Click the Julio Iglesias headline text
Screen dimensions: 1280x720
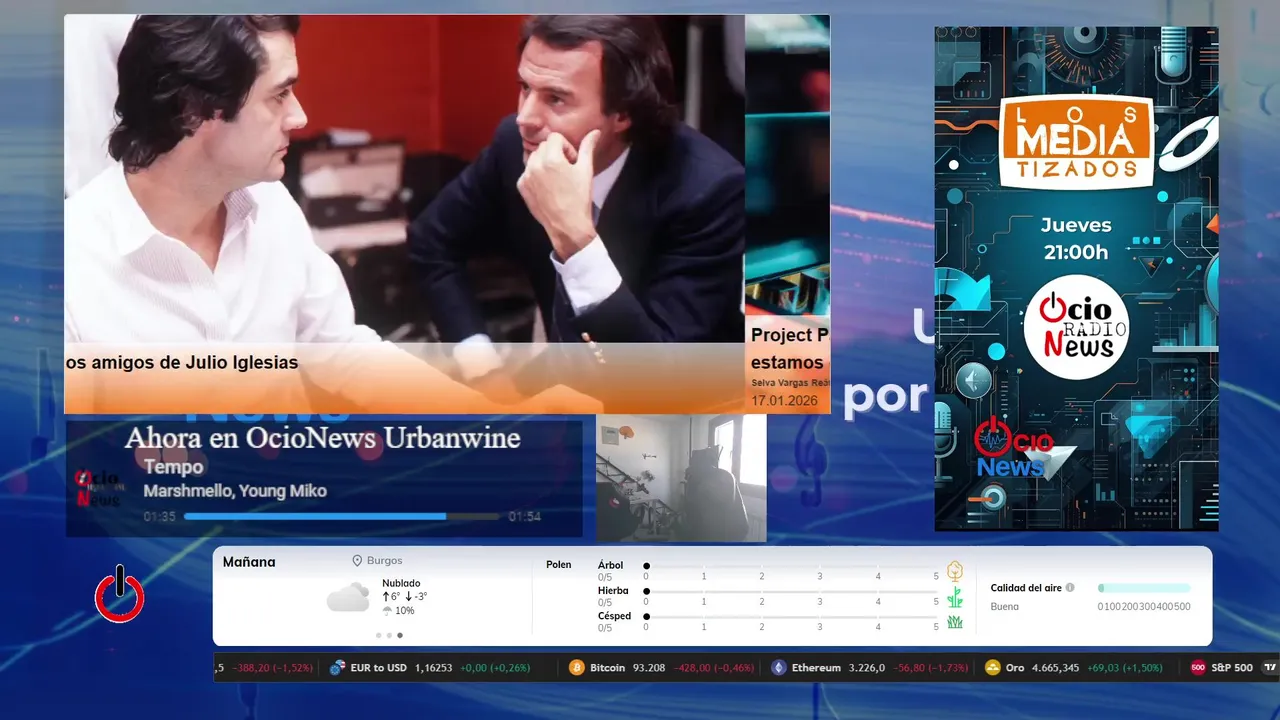(x=182, y=363)
